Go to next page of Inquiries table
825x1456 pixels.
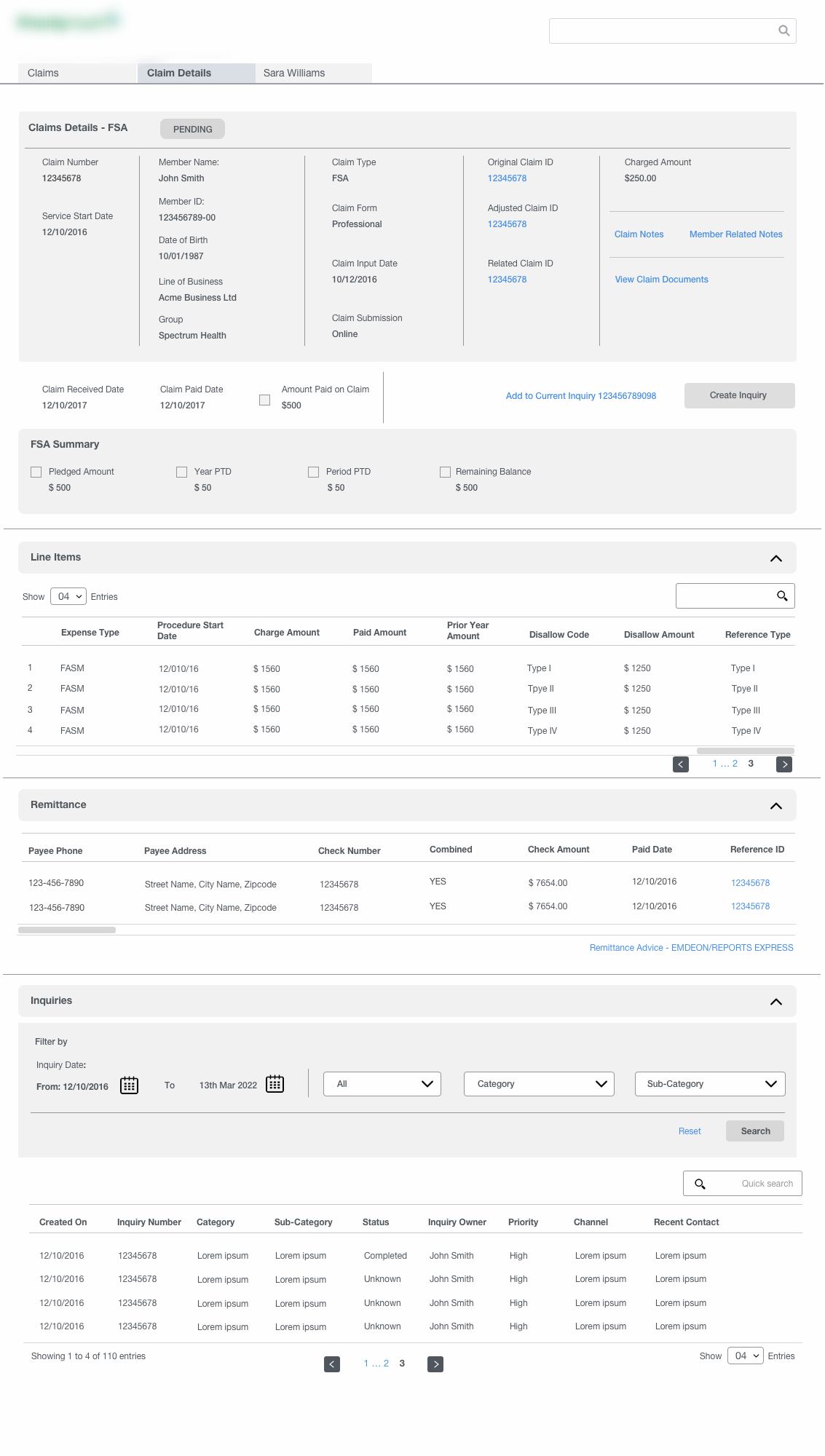[435, 1364]
